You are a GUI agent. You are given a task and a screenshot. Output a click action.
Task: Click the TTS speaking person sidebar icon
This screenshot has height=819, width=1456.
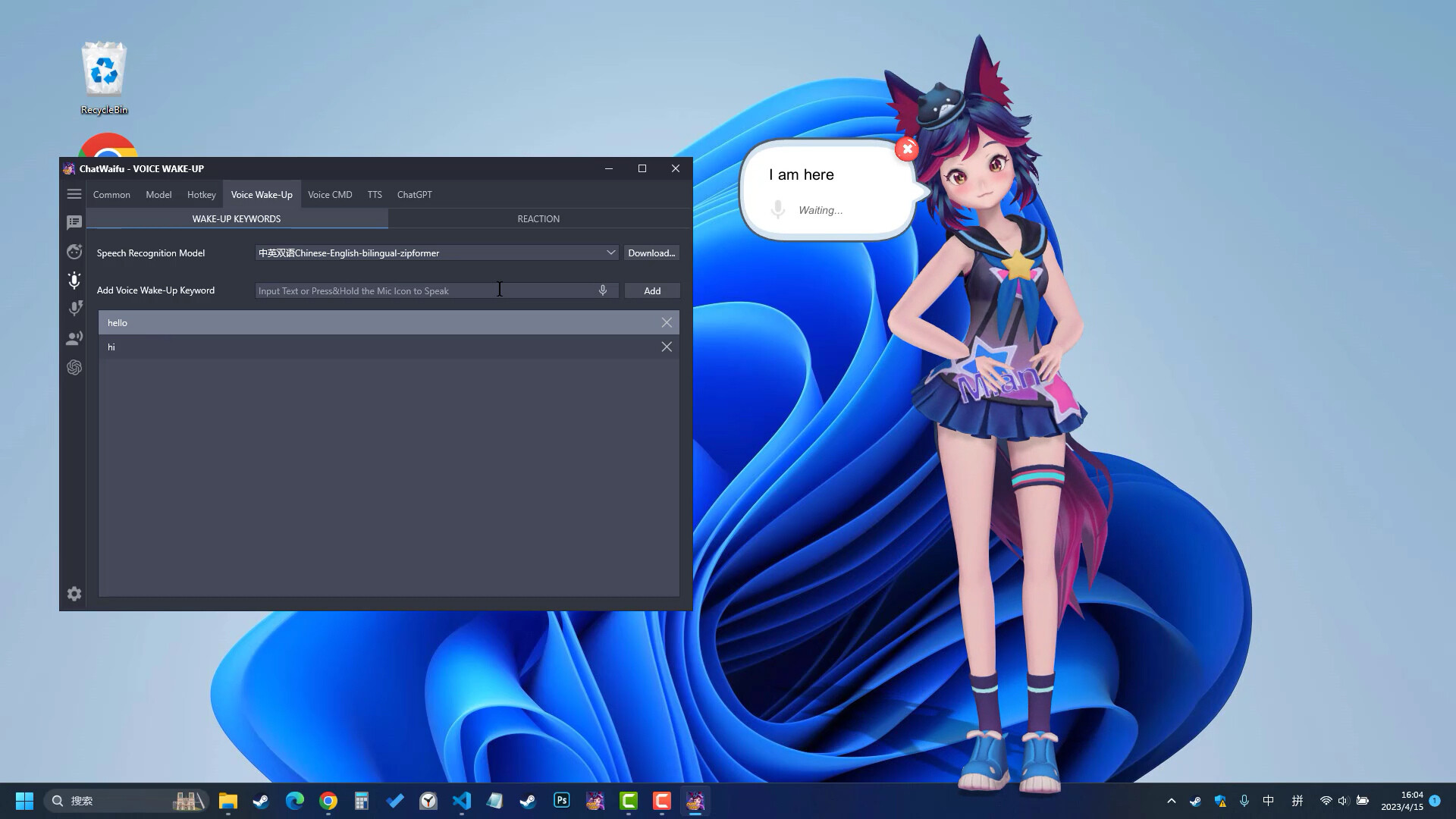coord(74,338)
